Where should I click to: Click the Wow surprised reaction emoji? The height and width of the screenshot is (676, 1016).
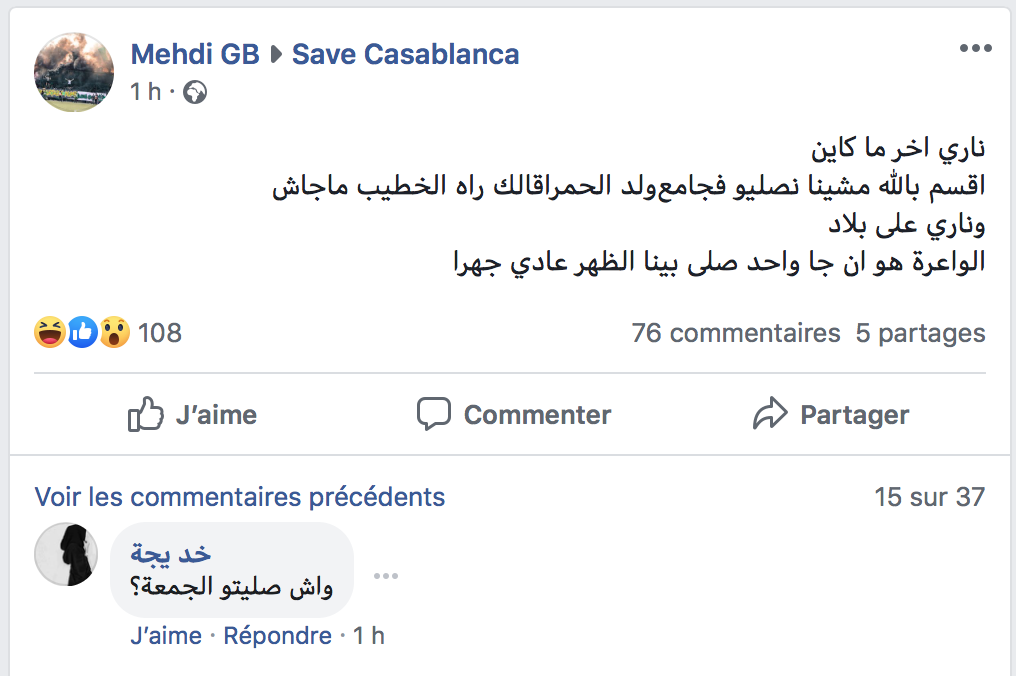114,332
